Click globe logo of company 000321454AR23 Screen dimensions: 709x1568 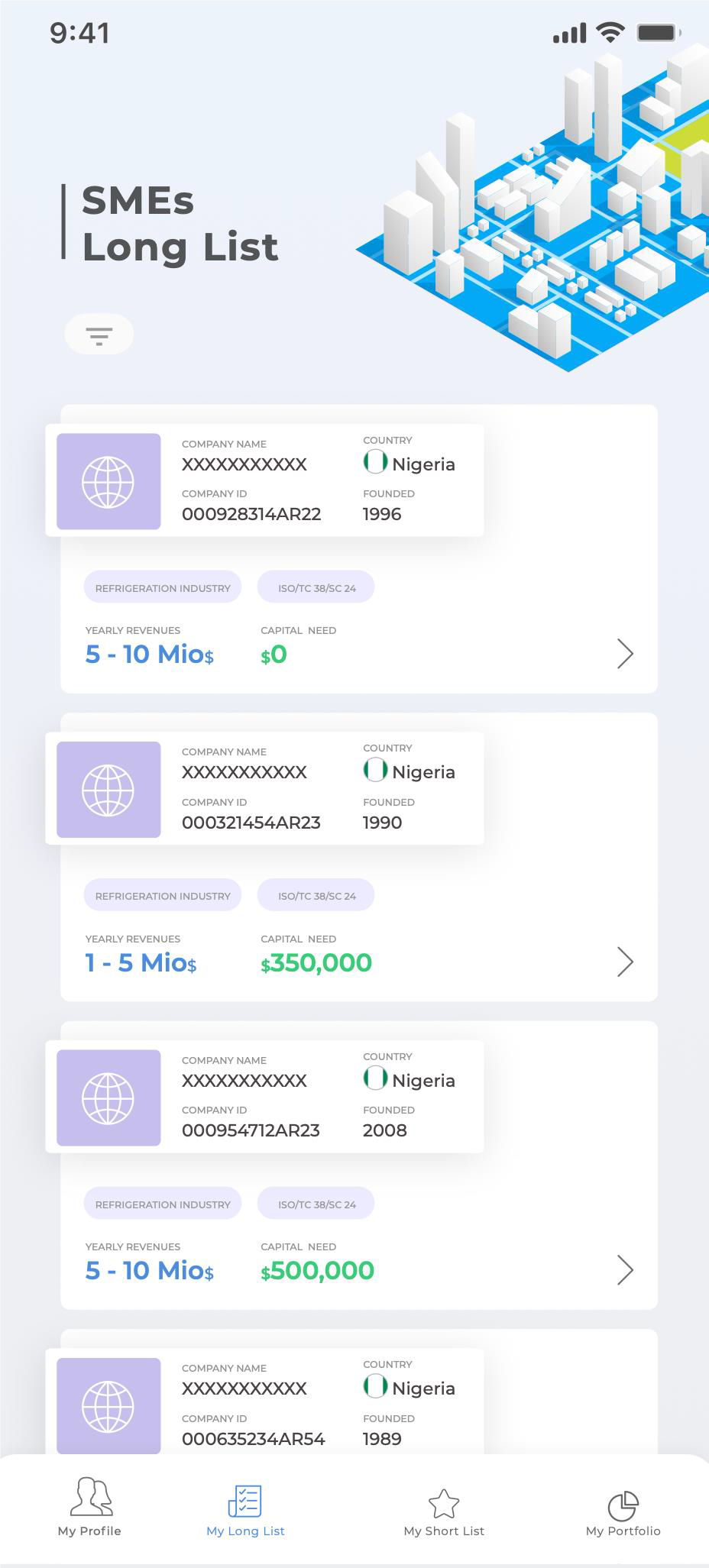[108, 790]
